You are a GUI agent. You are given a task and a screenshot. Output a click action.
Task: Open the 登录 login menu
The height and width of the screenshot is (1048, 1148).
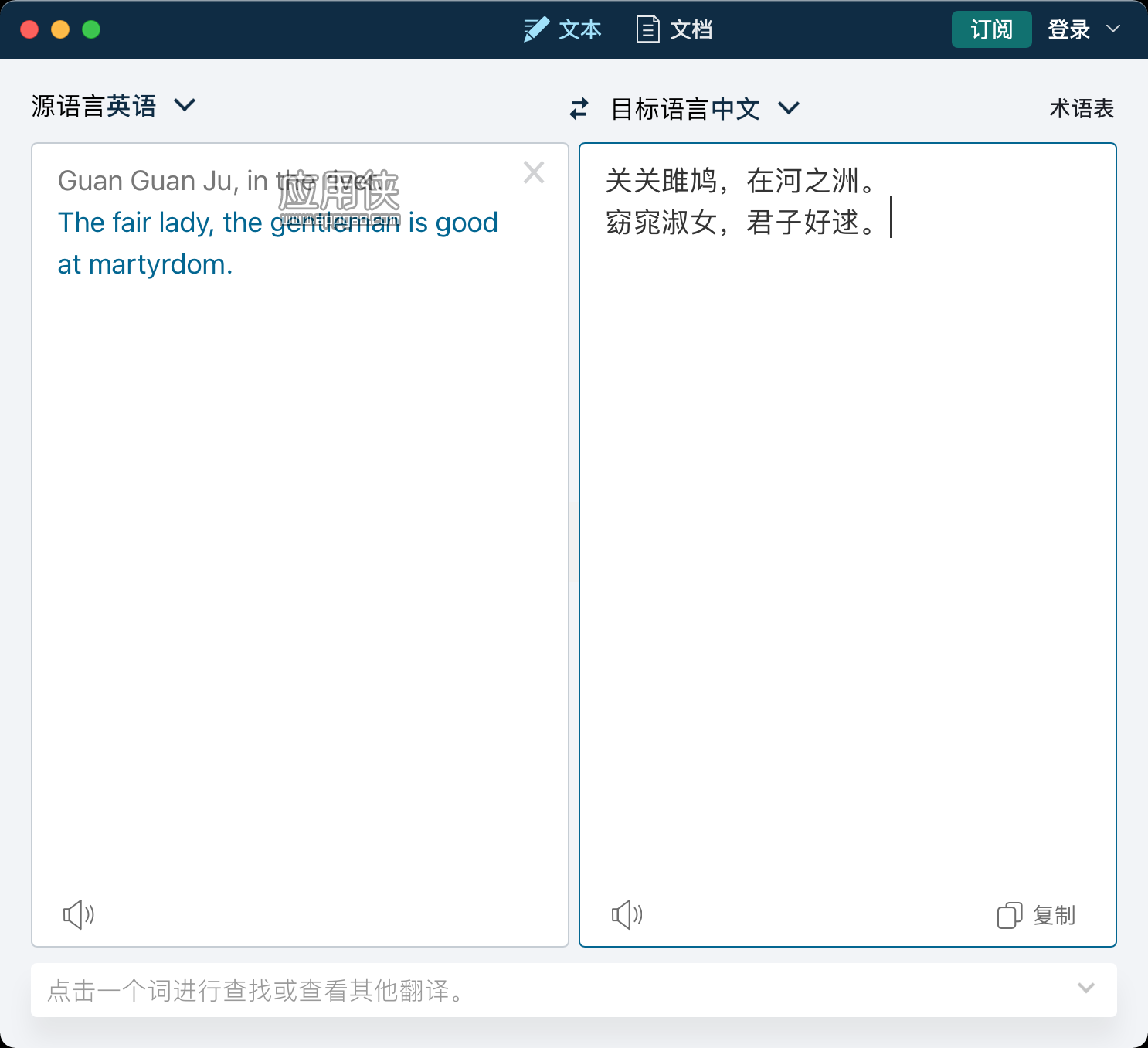point(1083,29)
